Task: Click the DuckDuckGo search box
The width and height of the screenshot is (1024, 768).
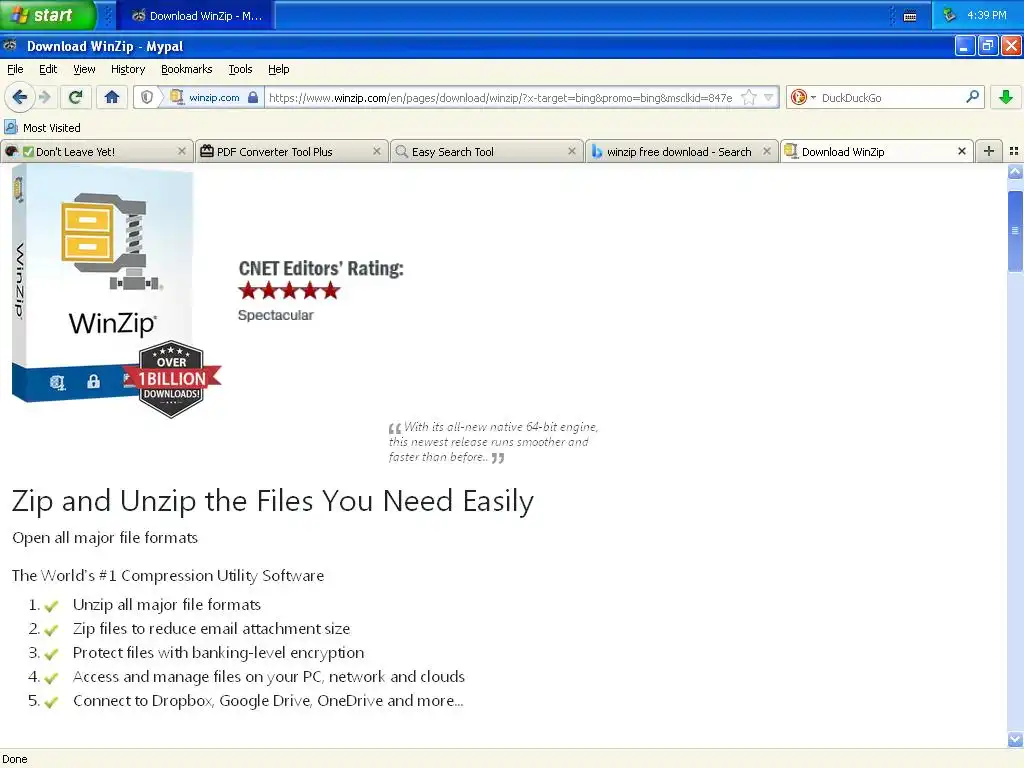Action: [890, 97]
